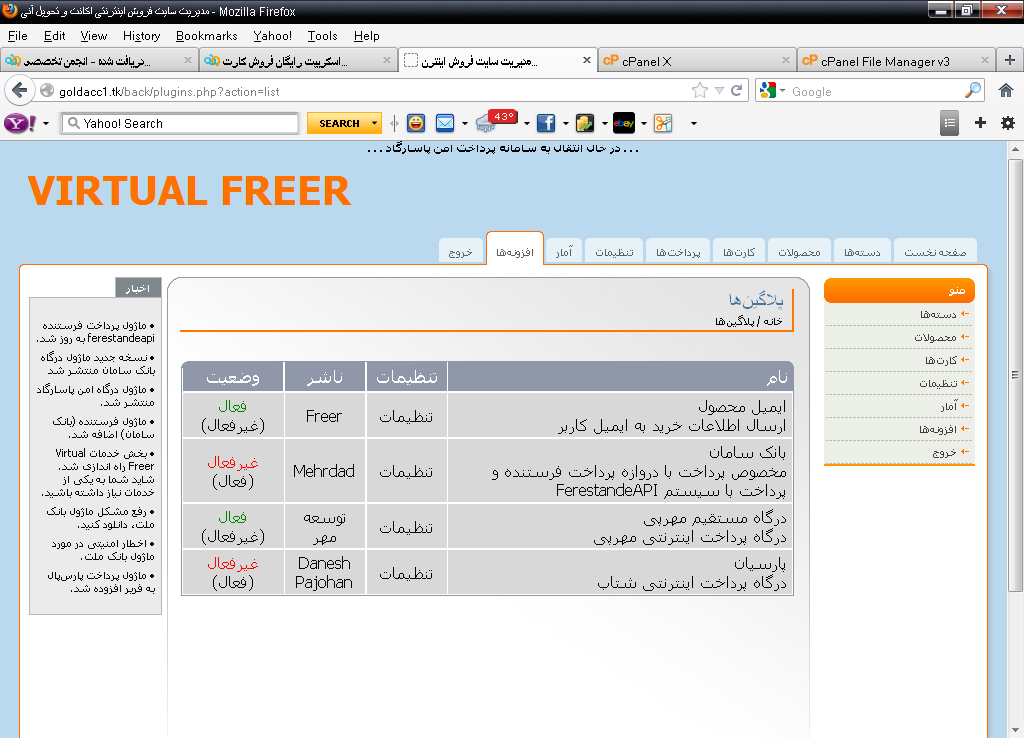Expand dropdown arrow after scissors icon
The width and height of the screenshot is (1024, 738).
694,123
